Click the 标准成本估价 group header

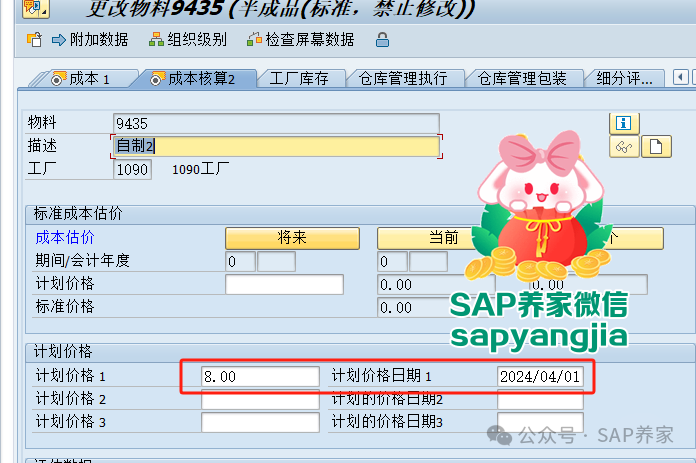(x=78, y=214)
